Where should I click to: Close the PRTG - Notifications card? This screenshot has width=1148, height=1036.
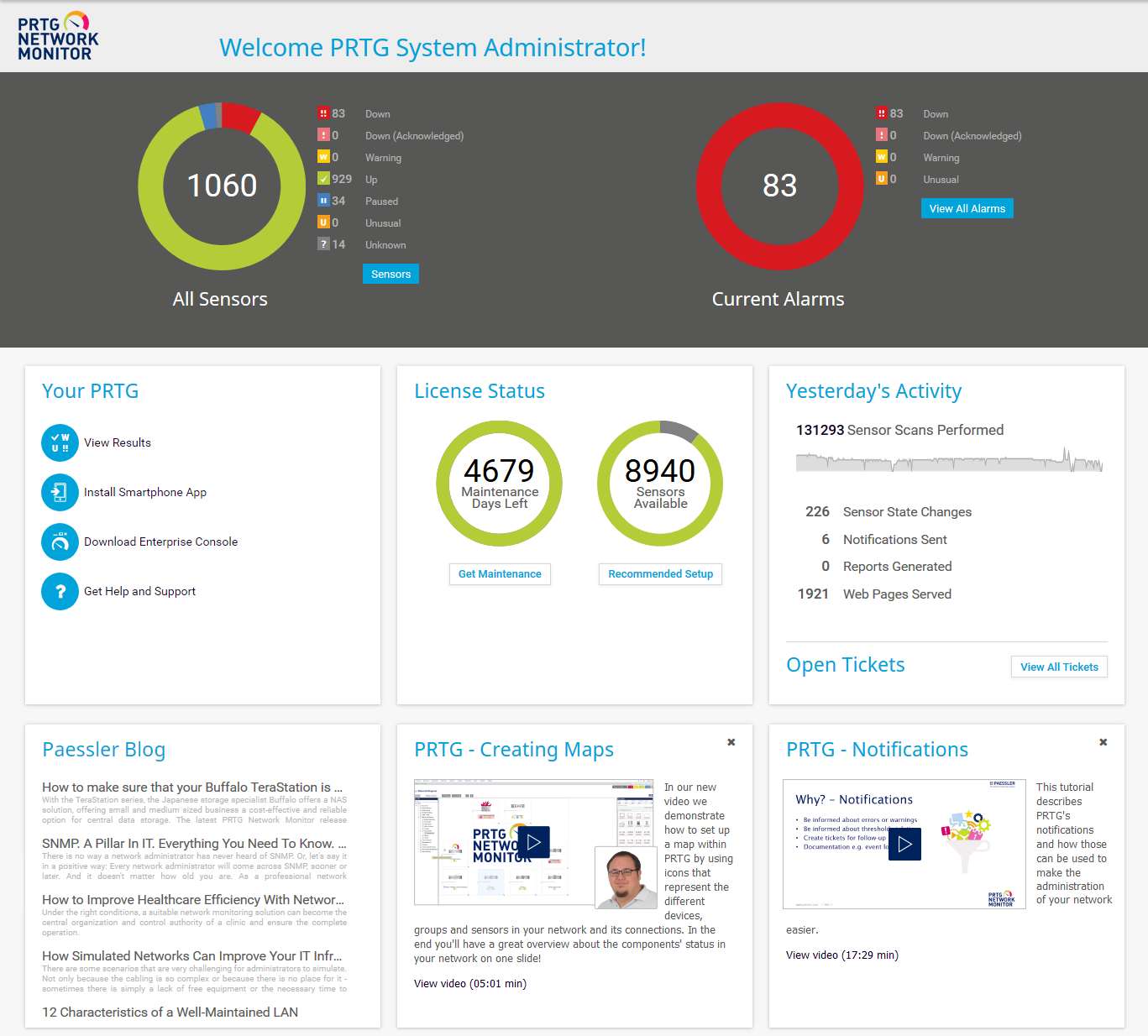1103,742
